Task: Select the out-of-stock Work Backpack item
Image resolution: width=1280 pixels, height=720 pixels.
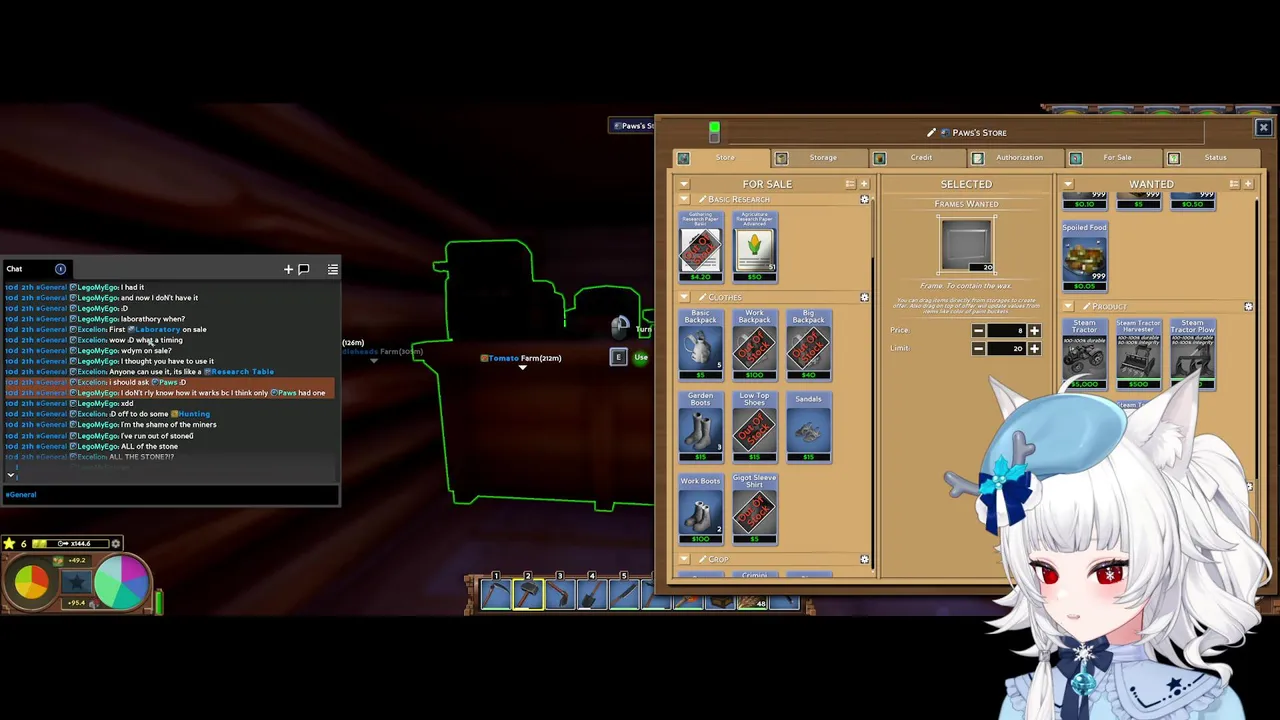Action: (754, 345)
